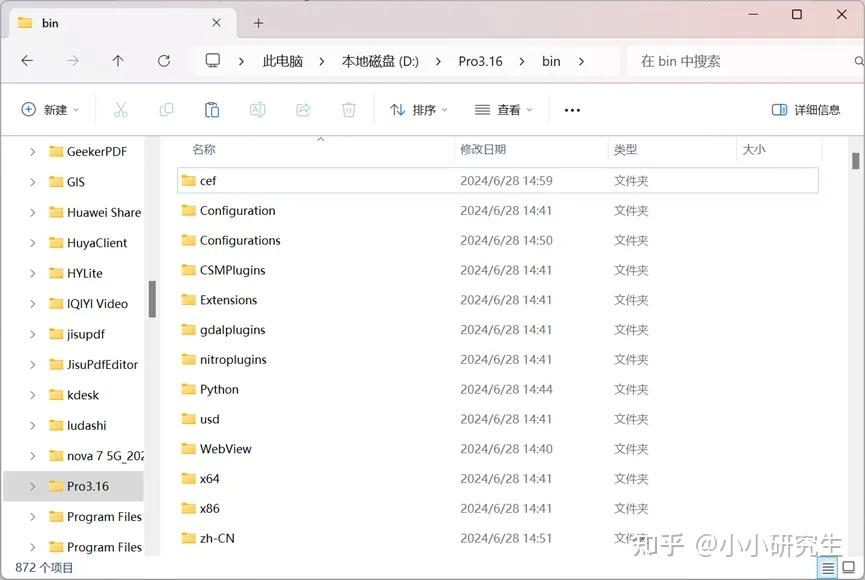The image size is (865, 580).
Task: Click the Delete trash can icon
Action: coord(349,110)
